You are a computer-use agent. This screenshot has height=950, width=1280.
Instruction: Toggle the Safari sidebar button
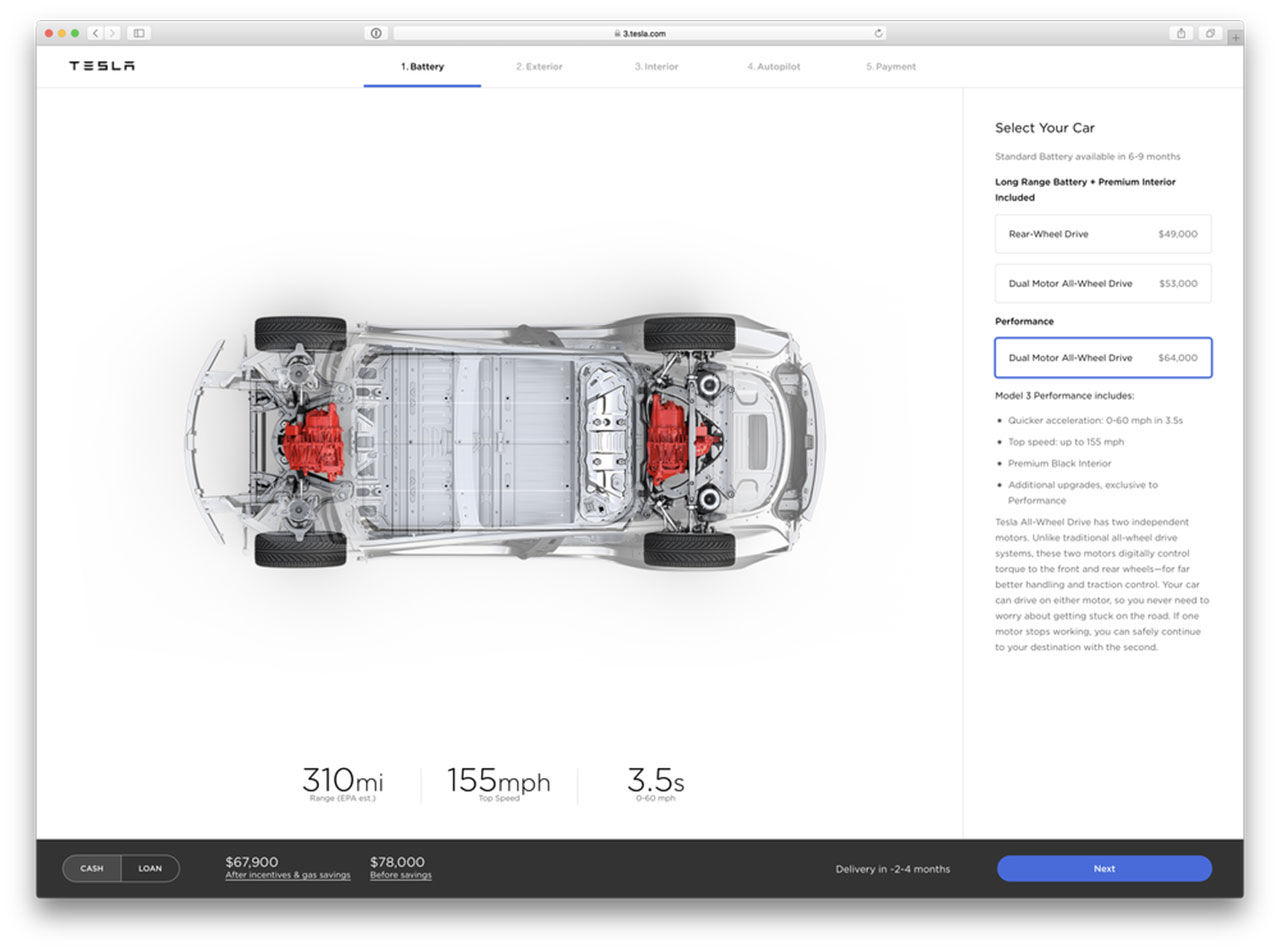[x=139, y=33]
